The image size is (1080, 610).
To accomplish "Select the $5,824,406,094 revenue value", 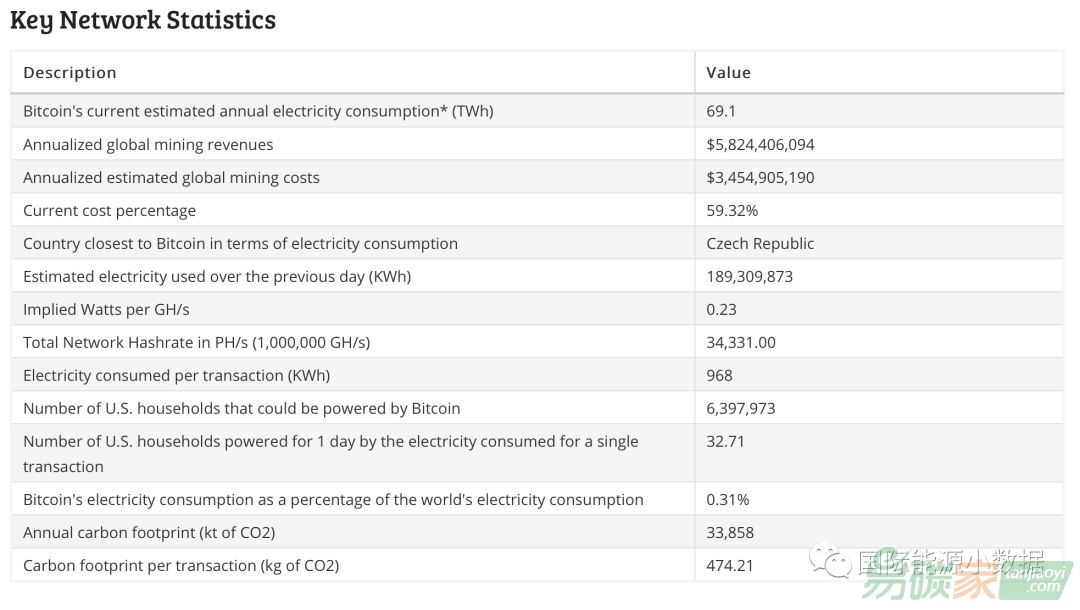I will point(760,145).
